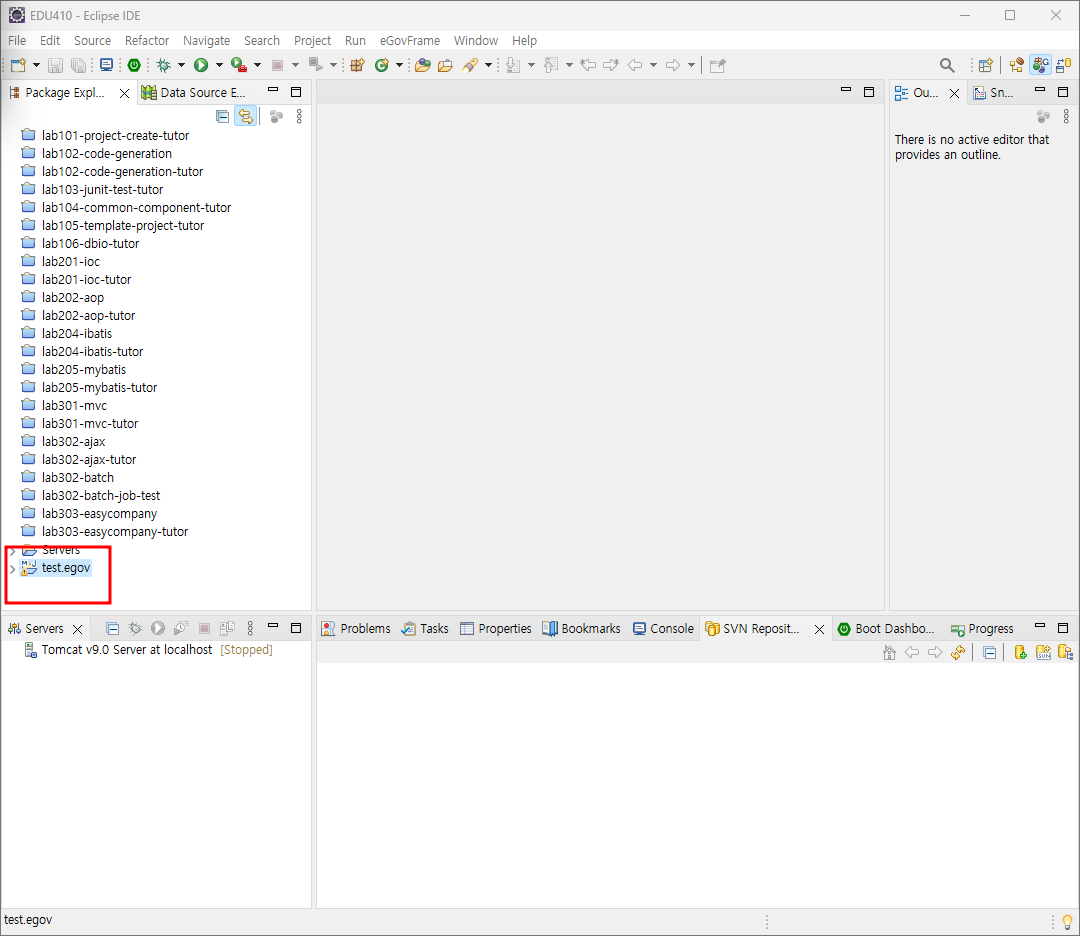Select the test.egov project
This screenshot has height=936, width=1080.
[x=56, y=568]
